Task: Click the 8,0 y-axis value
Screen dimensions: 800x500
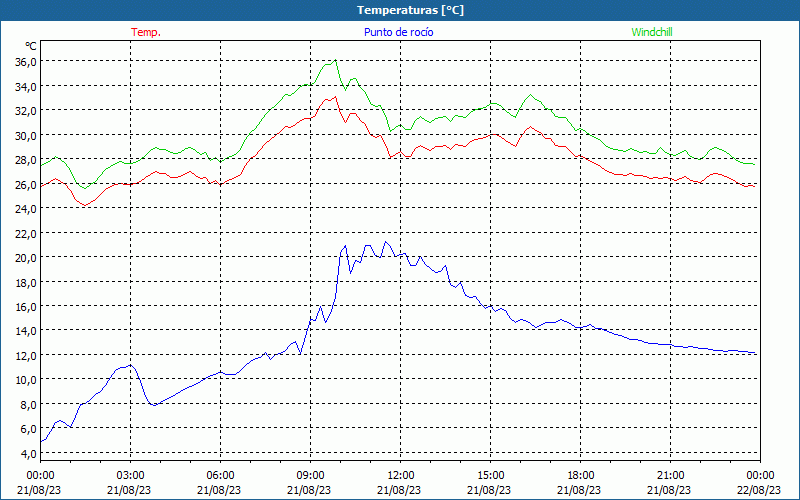Action: pyautogui.click(x=28, y=405)
